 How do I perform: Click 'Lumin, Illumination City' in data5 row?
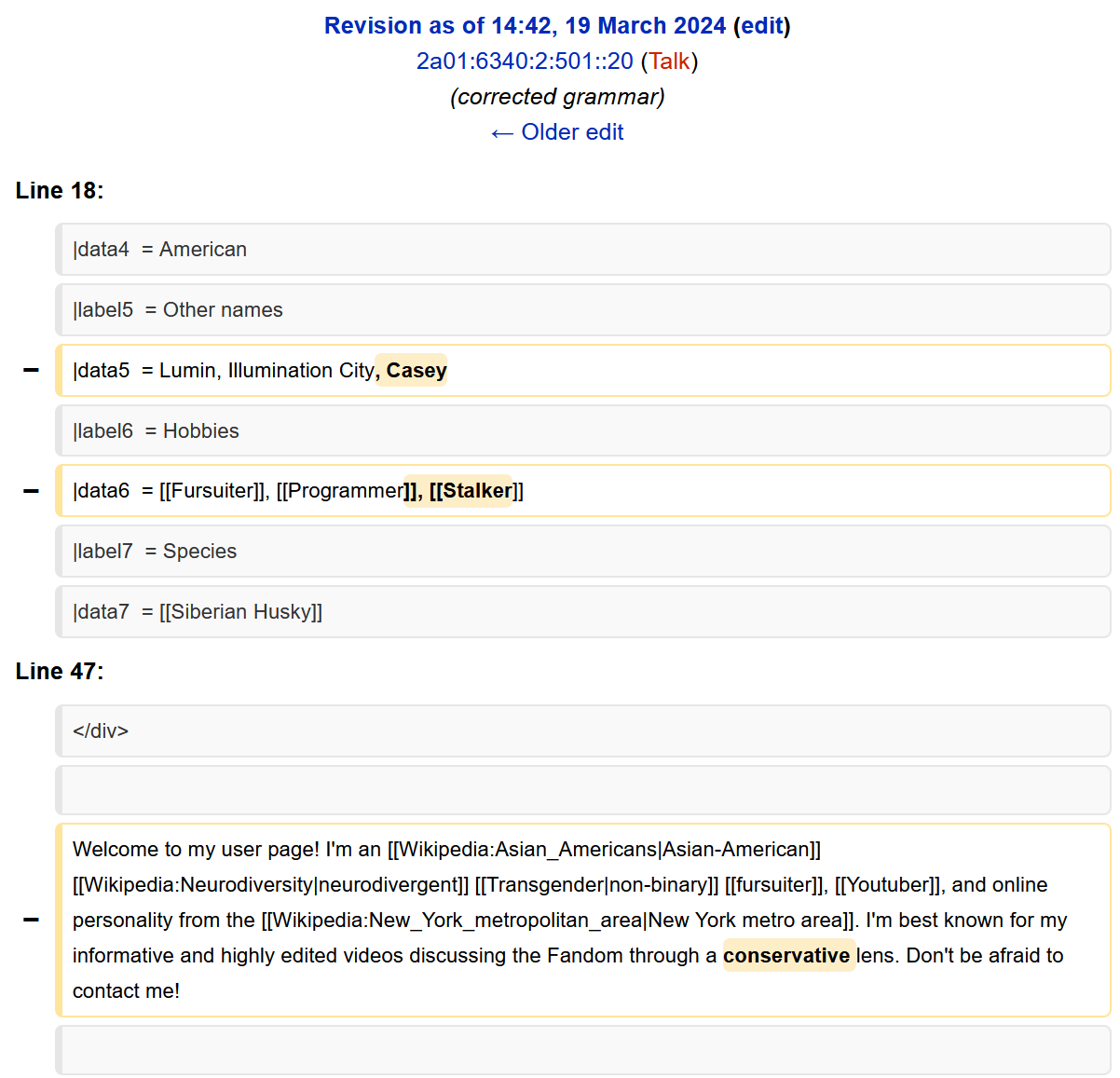pyautogui.click(x=266, y=371)
